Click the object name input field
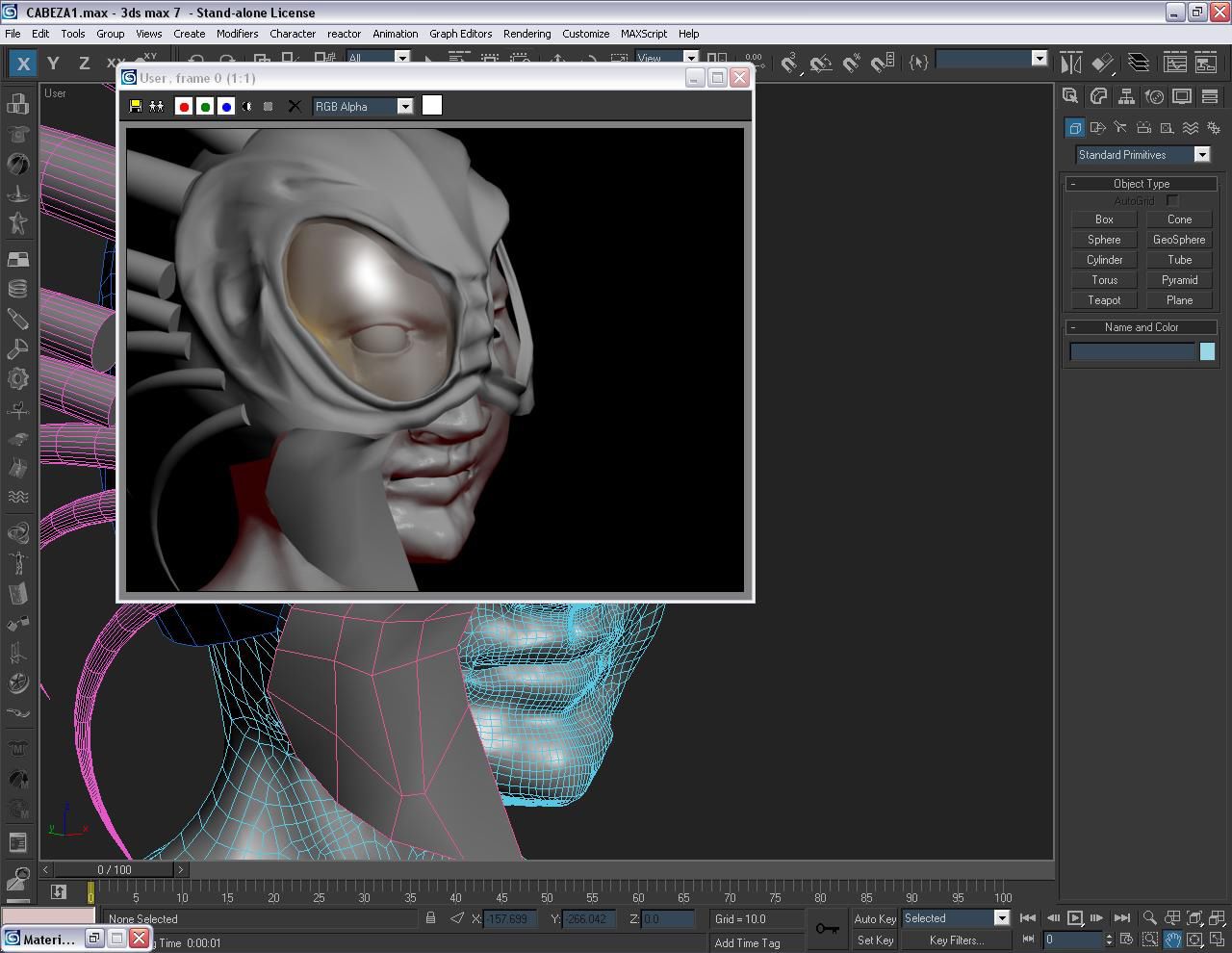1232x953 pixels. [x=1132, y=352]
